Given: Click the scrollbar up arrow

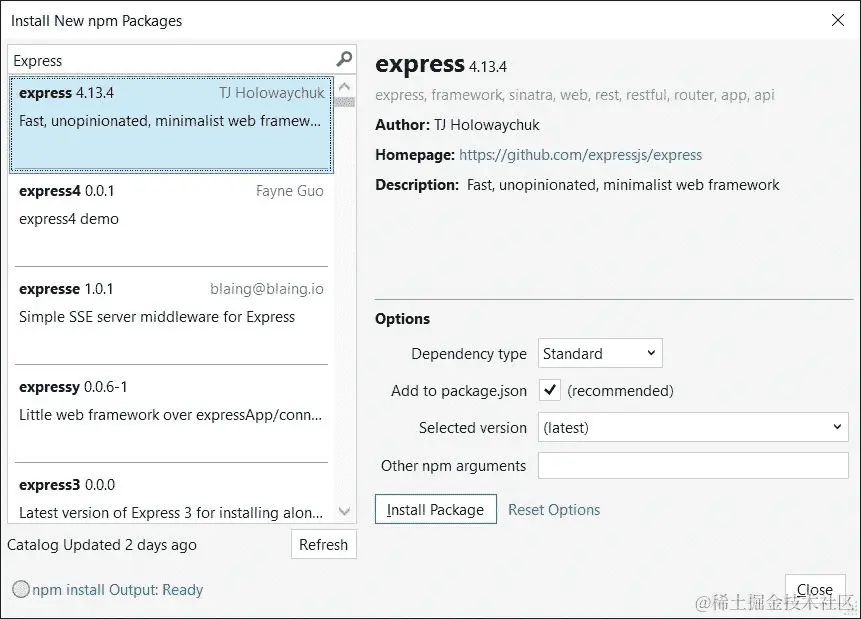Looking at the screenshot, I should (x=344, y=85).
